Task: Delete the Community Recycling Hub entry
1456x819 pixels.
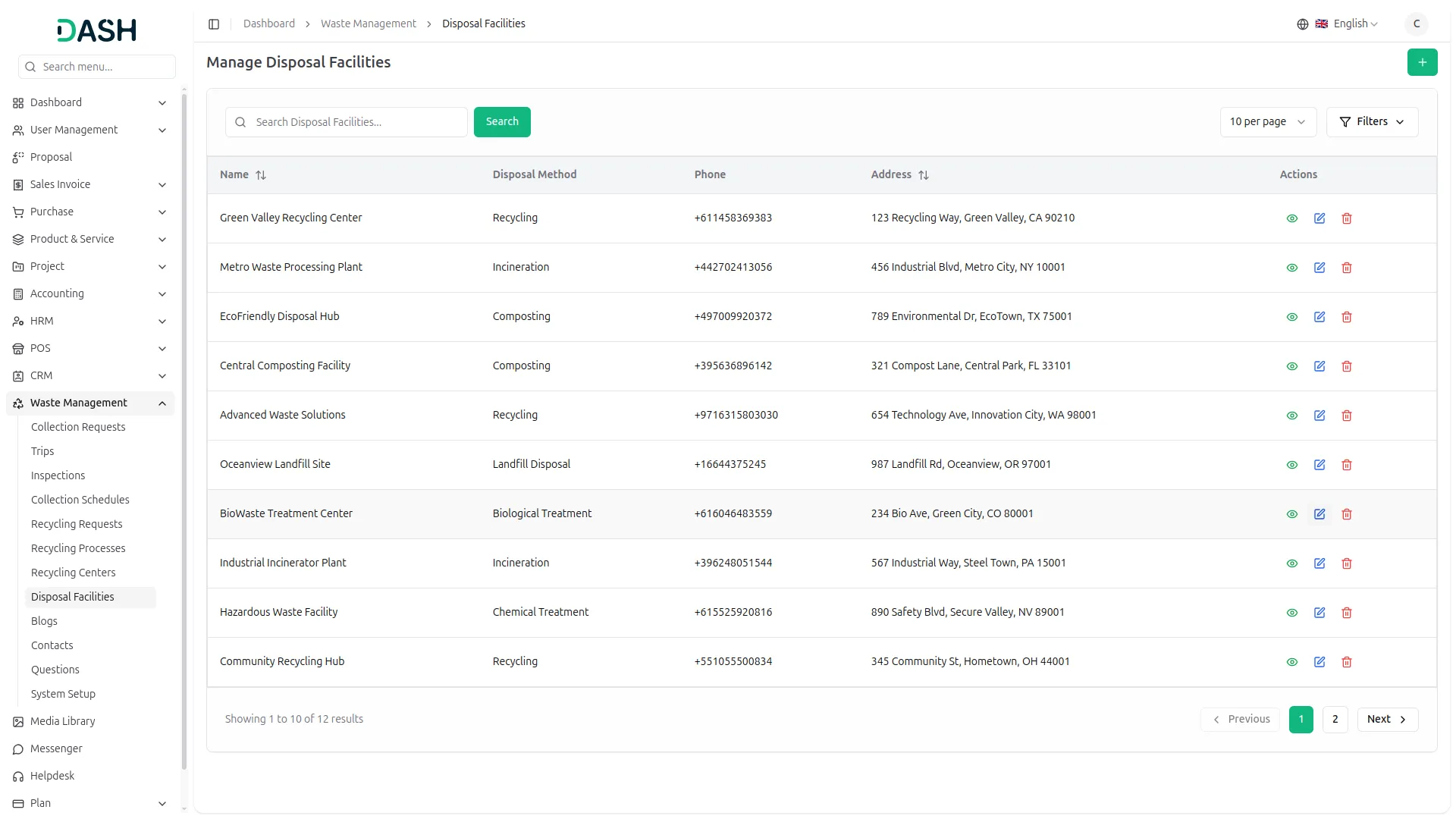Action: [x=1347, y=662]
